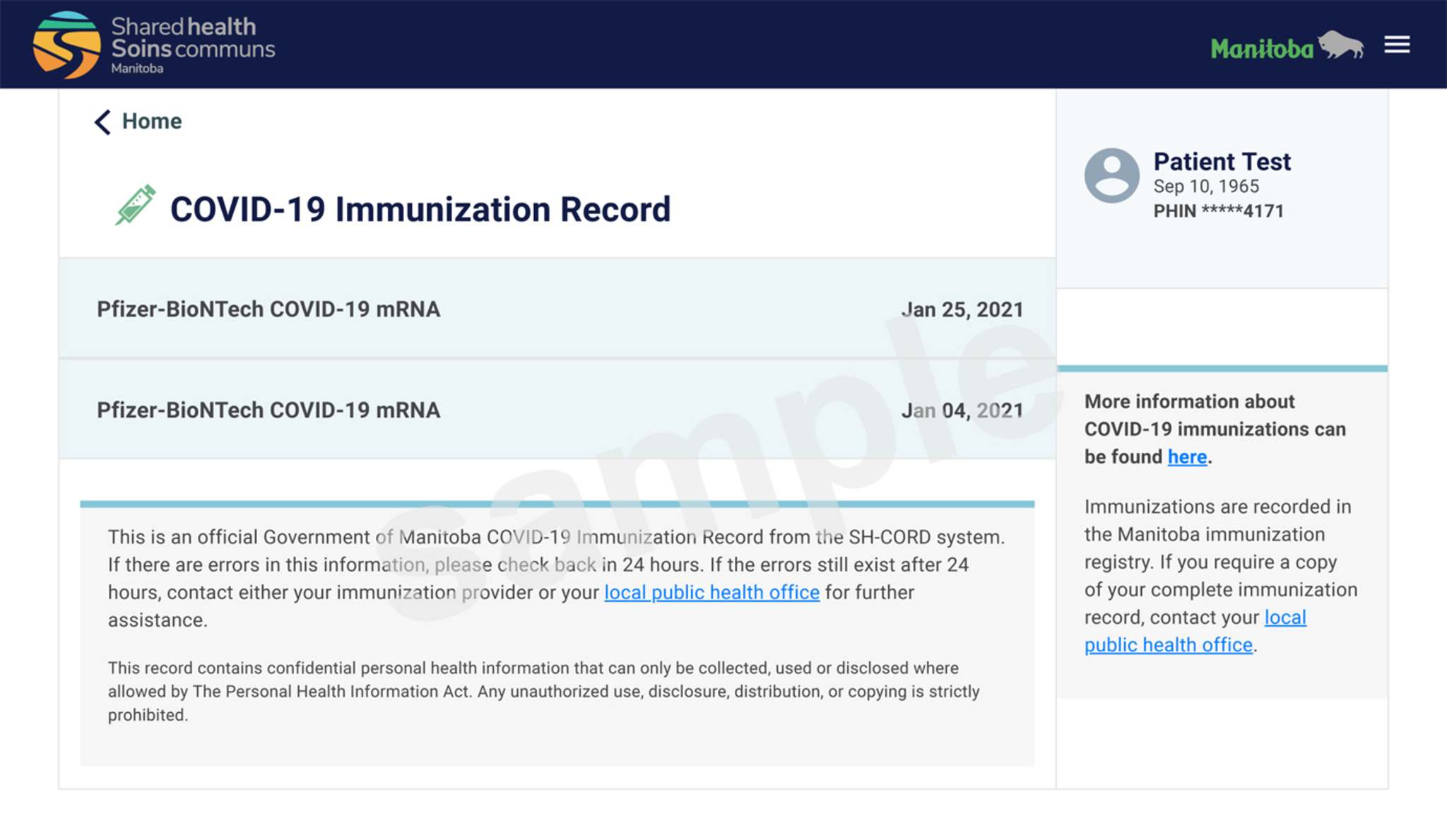Click the PHIN *****4171 field
The width and height of the screenshot is (1447, 840).
pyautogui.click(x=1217, y=210)
